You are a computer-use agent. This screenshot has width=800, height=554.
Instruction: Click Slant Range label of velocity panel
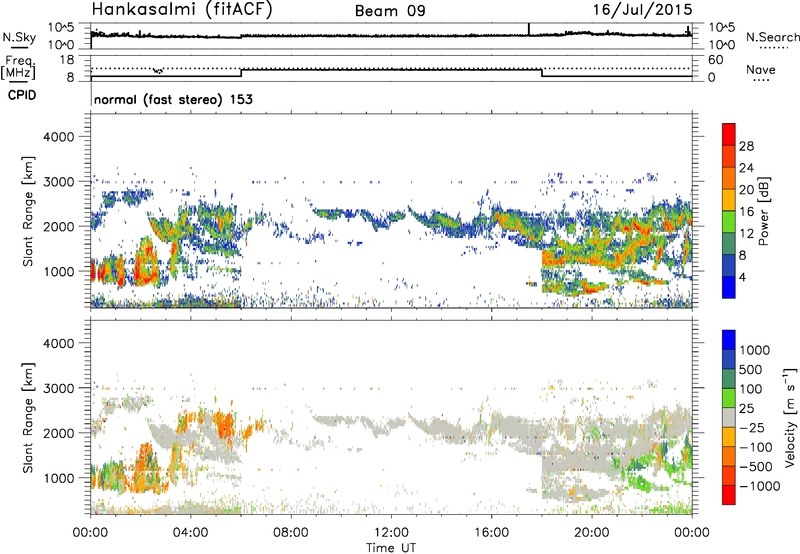pos(28,418)
